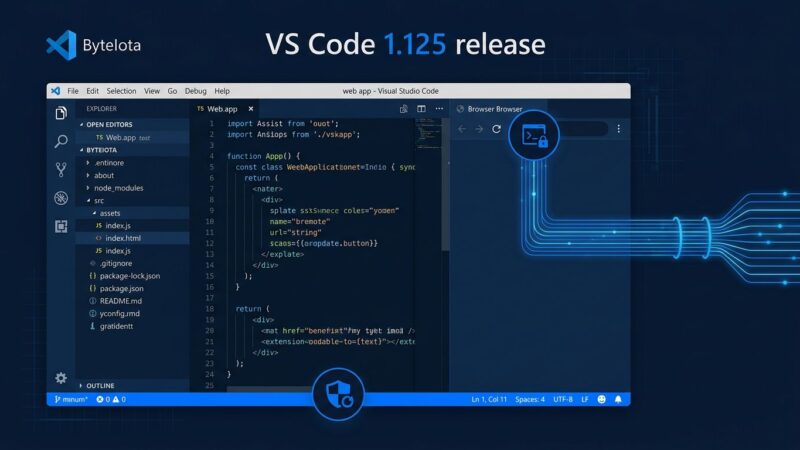Image resolution: width=800 pixels, height=450 pixels.
Task: Open the View menu
Action: pyautogui.click(x=152, y=91)
